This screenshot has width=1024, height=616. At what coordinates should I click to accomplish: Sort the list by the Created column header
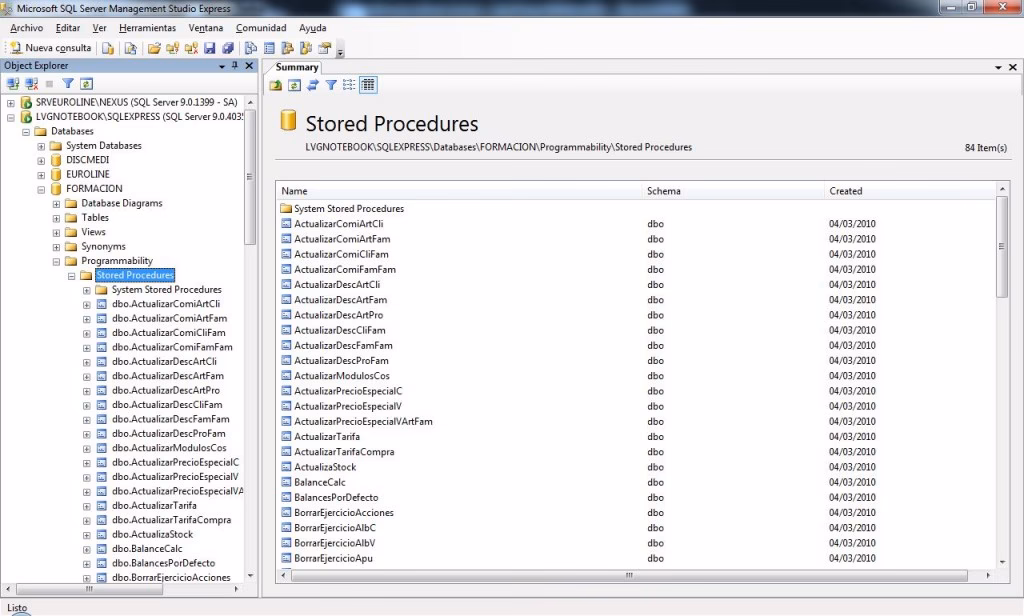click(x=910, y=191)
